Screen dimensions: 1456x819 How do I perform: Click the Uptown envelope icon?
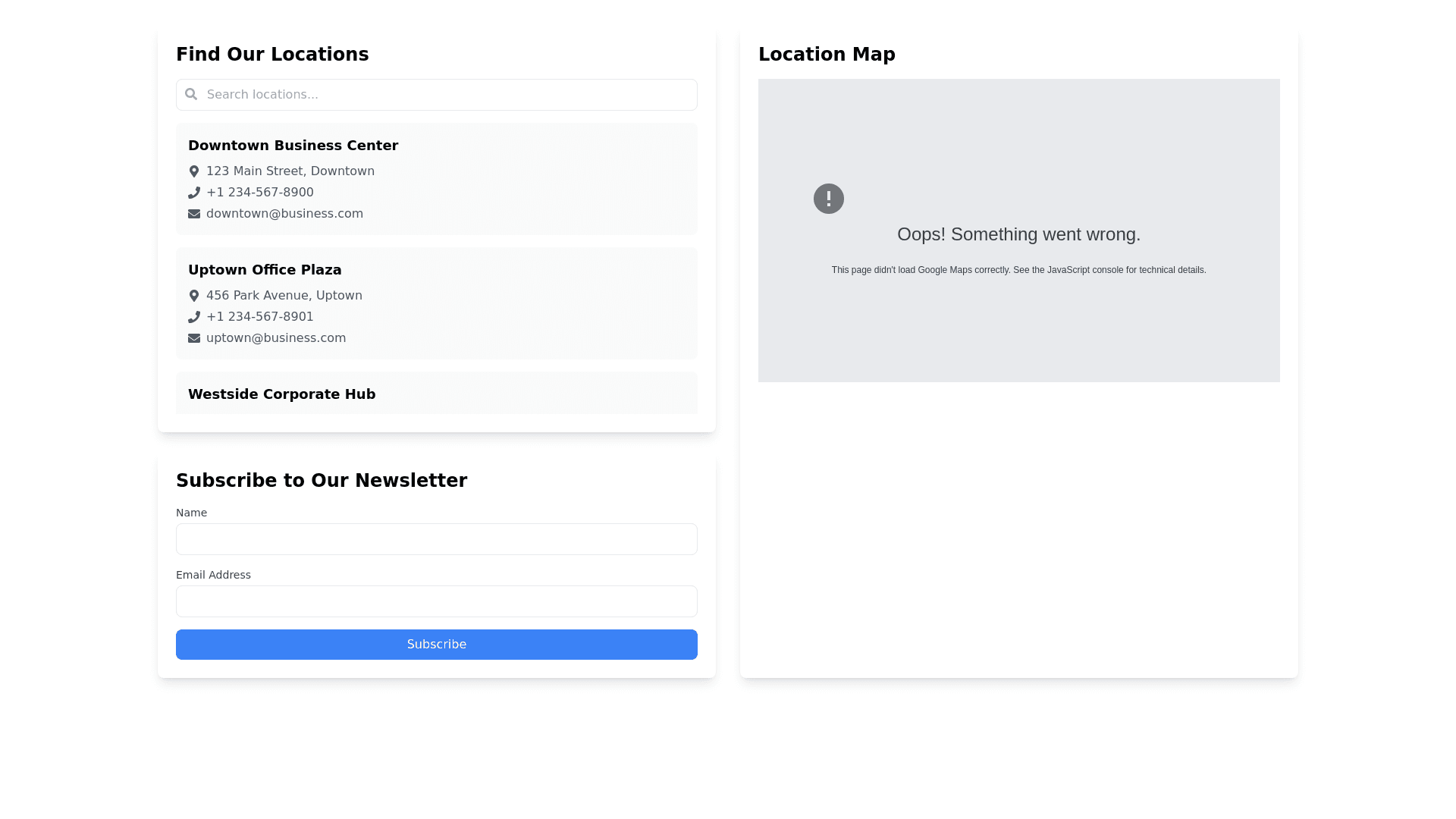pyautogui.click(x=194, y=338)
